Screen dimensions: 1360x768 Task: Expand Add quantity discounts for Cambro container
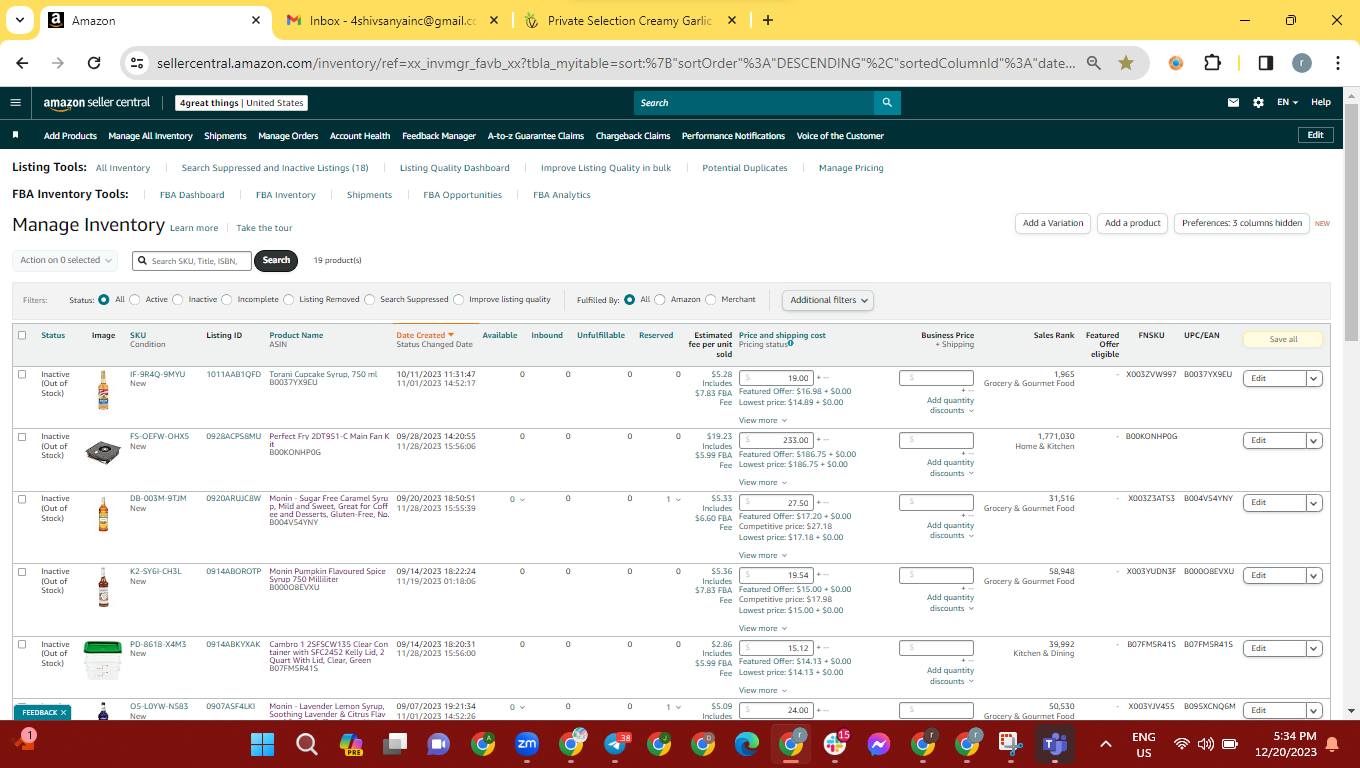pyautogui.click(x=950, y=676)
